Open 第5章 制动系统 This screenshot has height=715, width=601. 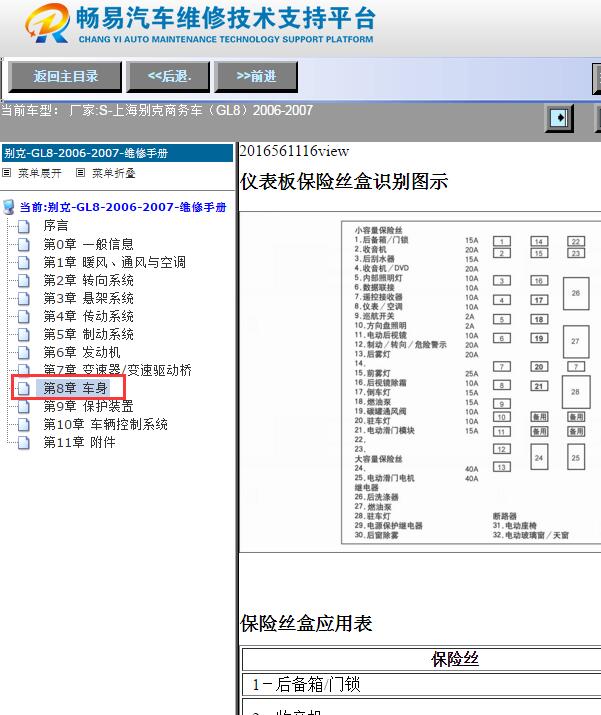(88, 334)
